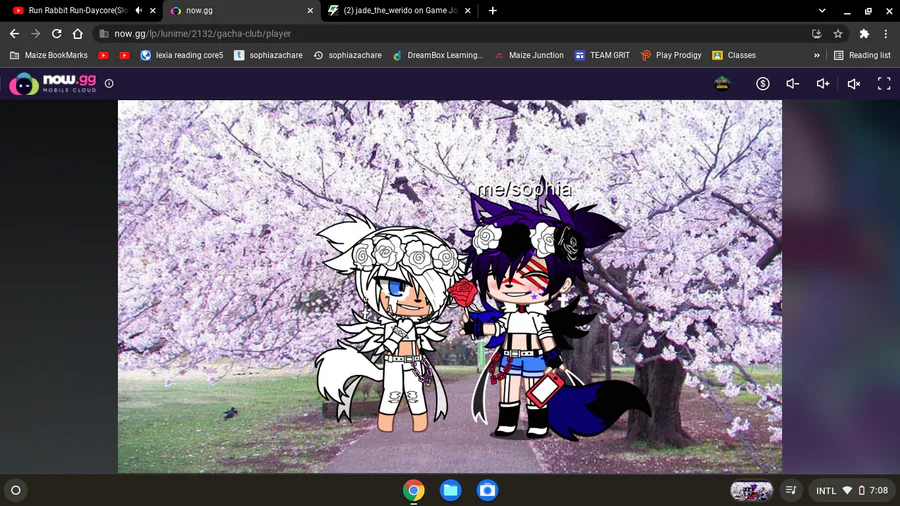Open the media controls playlist icon

(791, 491)
